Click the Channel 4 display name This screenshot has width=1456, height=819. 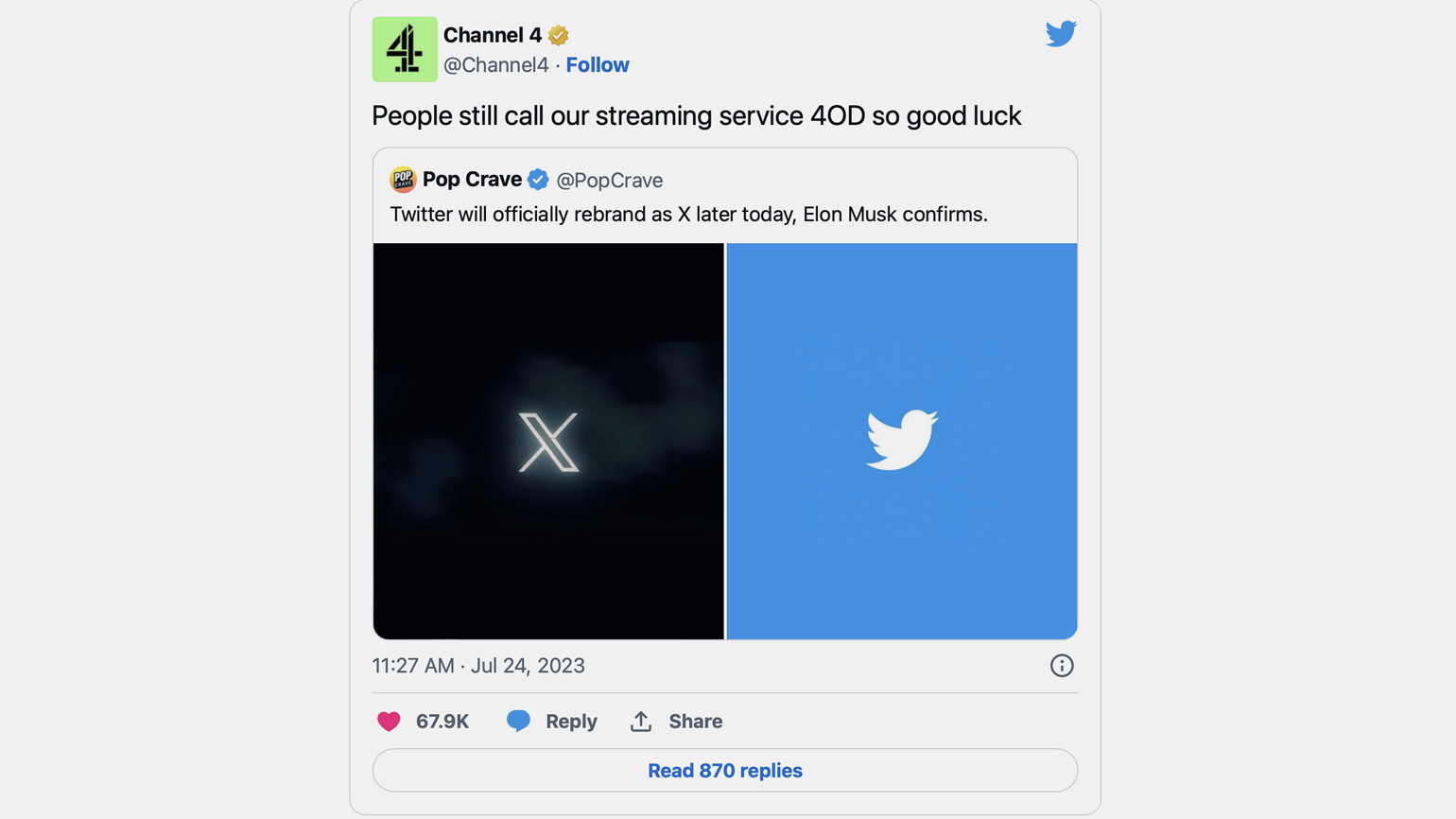pyautogui.click(x=493, y=36)
